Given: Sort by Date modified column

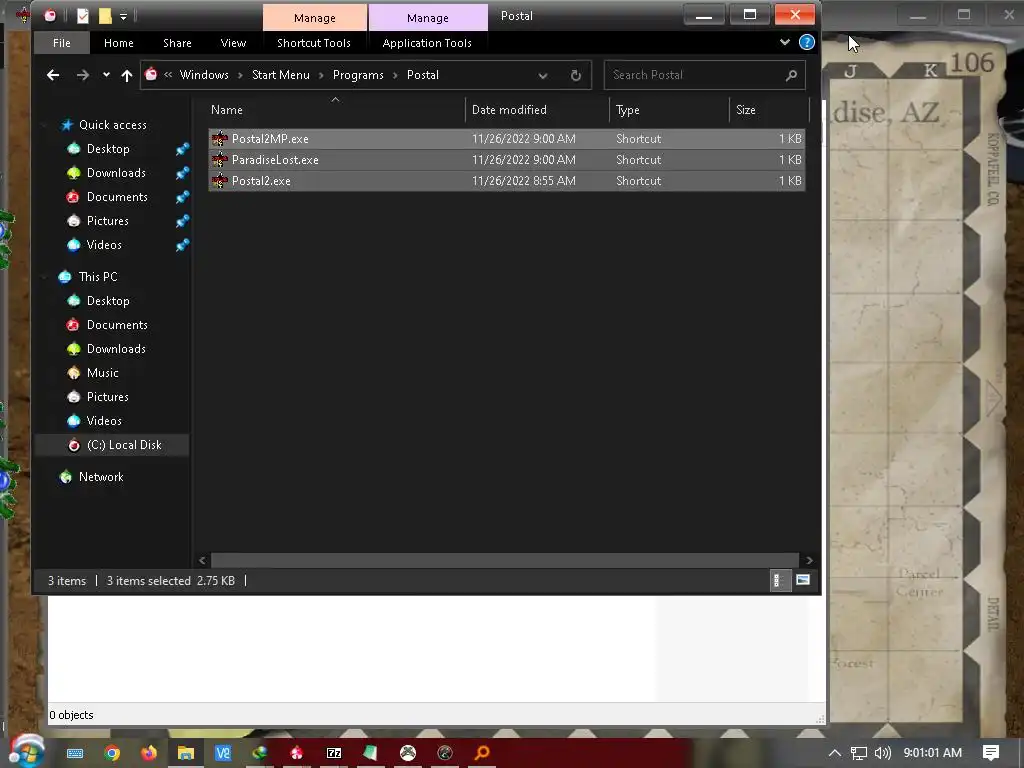Looking at the screenshot, I should pos(537,110).
